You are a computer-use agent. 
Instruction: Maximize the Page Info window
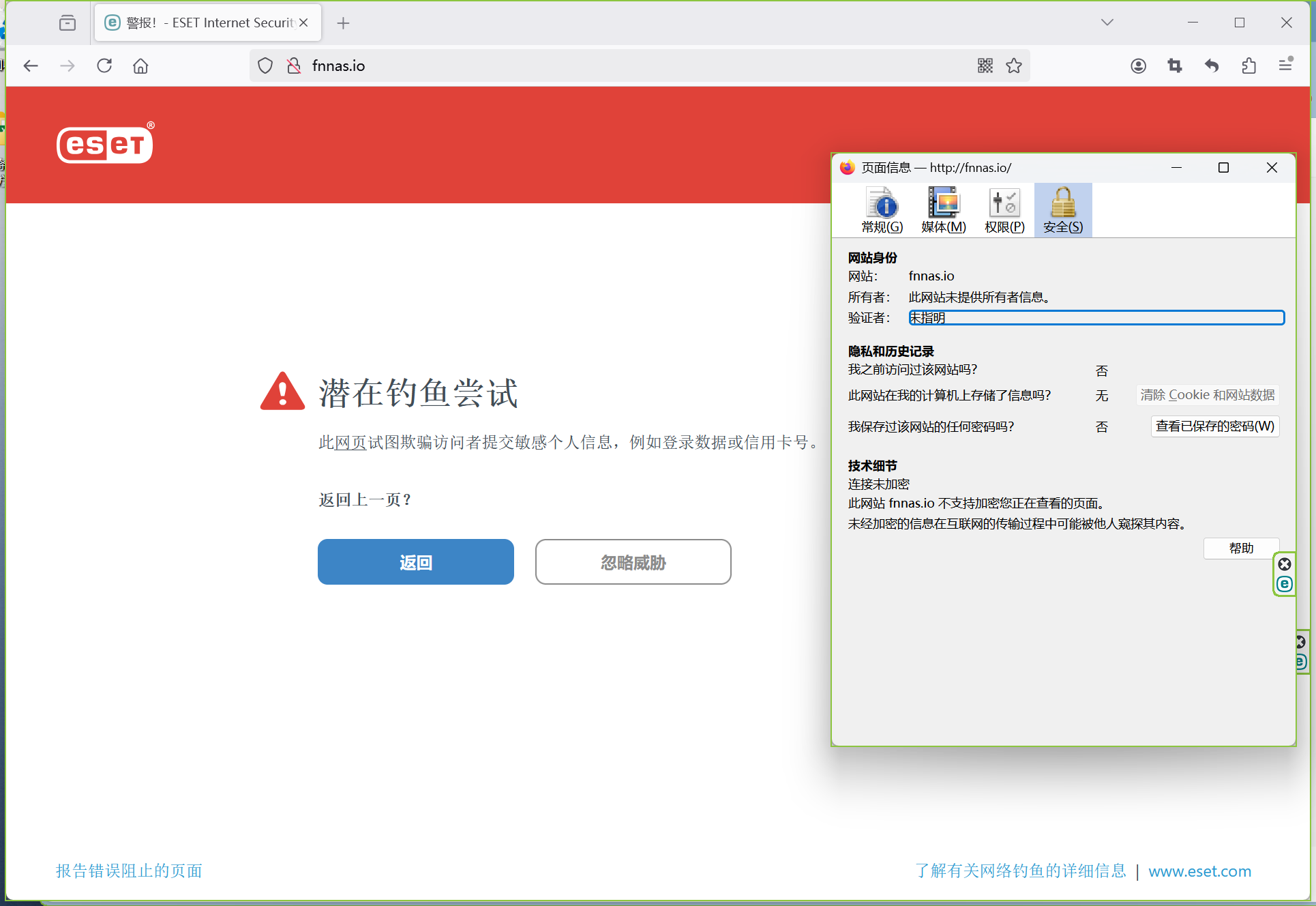tap(1223, 167)
